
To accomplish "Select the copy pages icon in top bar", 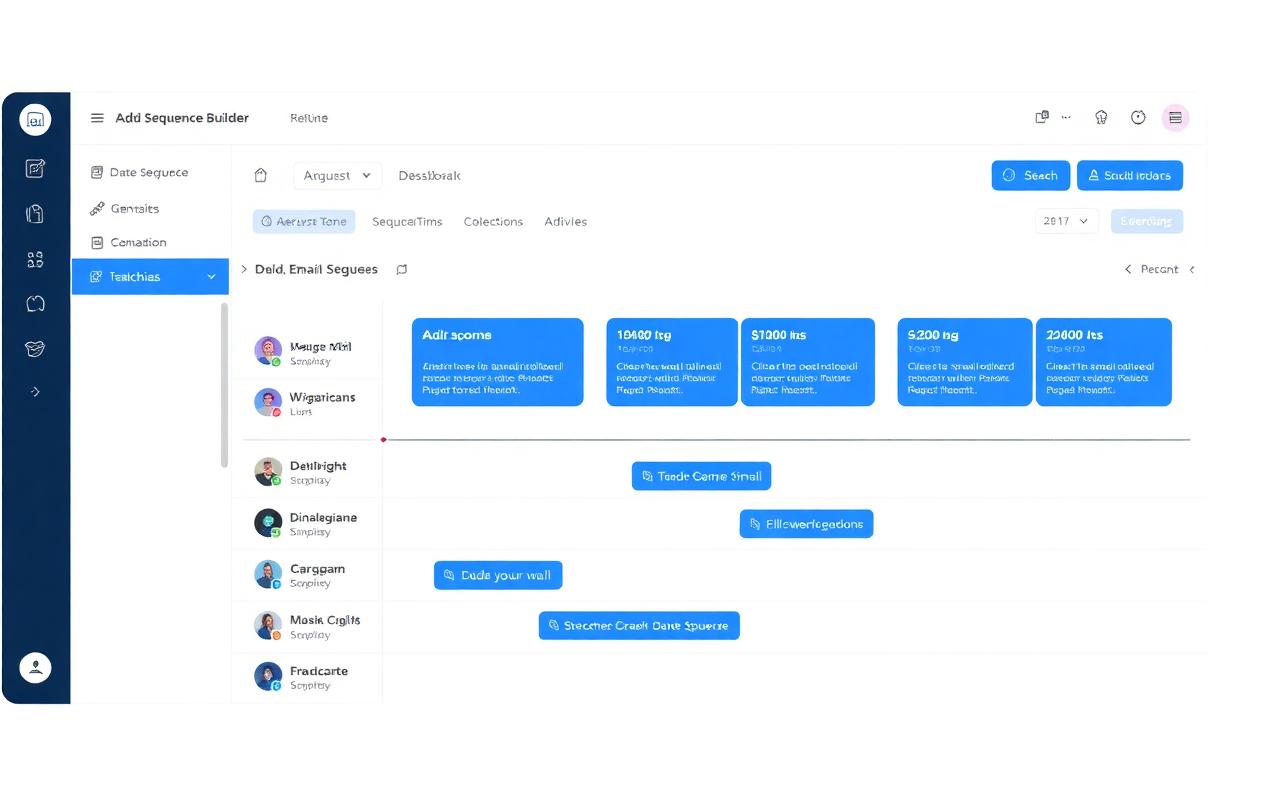I will tap(1041, 117).
